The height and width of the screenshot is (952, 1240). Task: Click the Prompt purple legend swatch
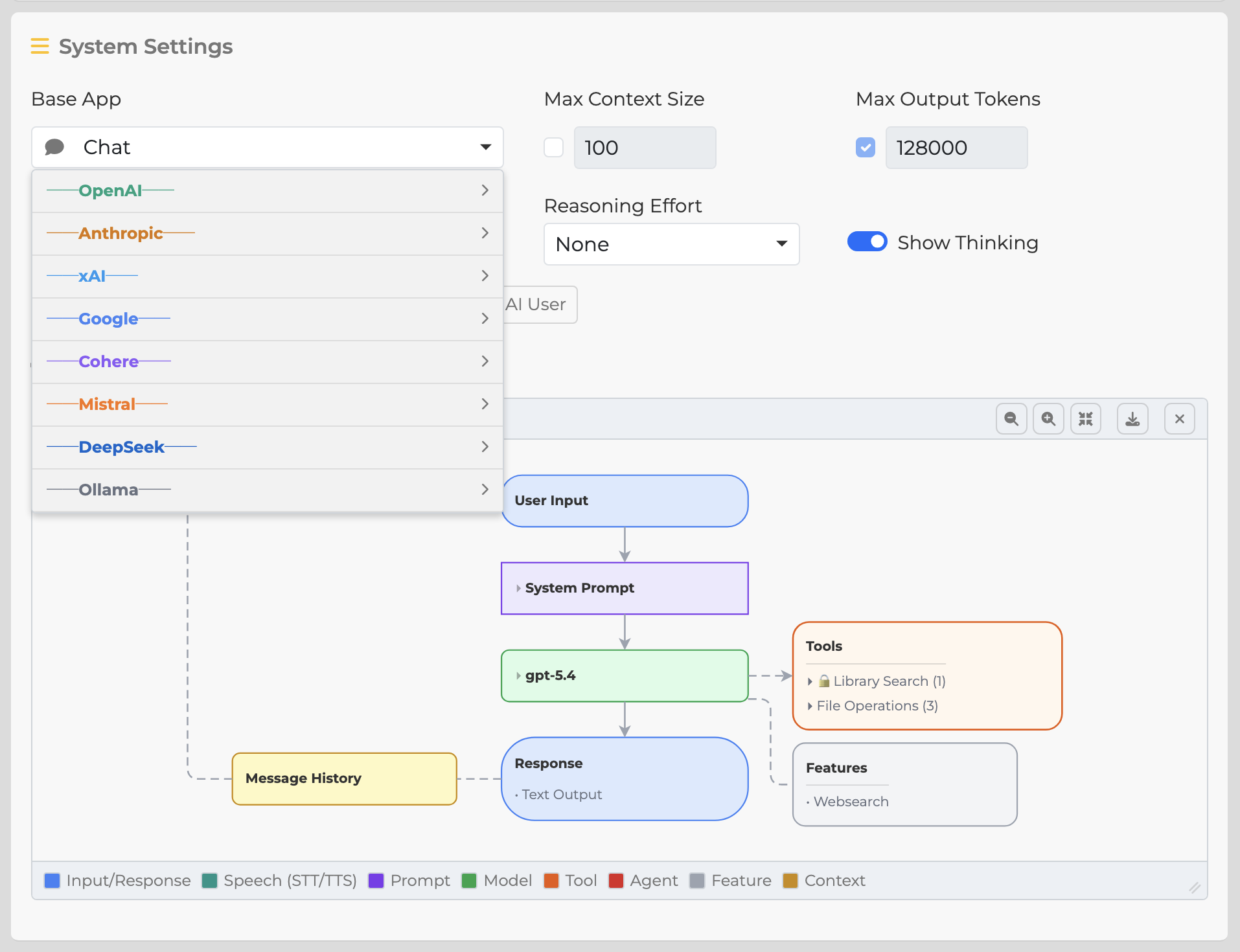coord(376,880)
